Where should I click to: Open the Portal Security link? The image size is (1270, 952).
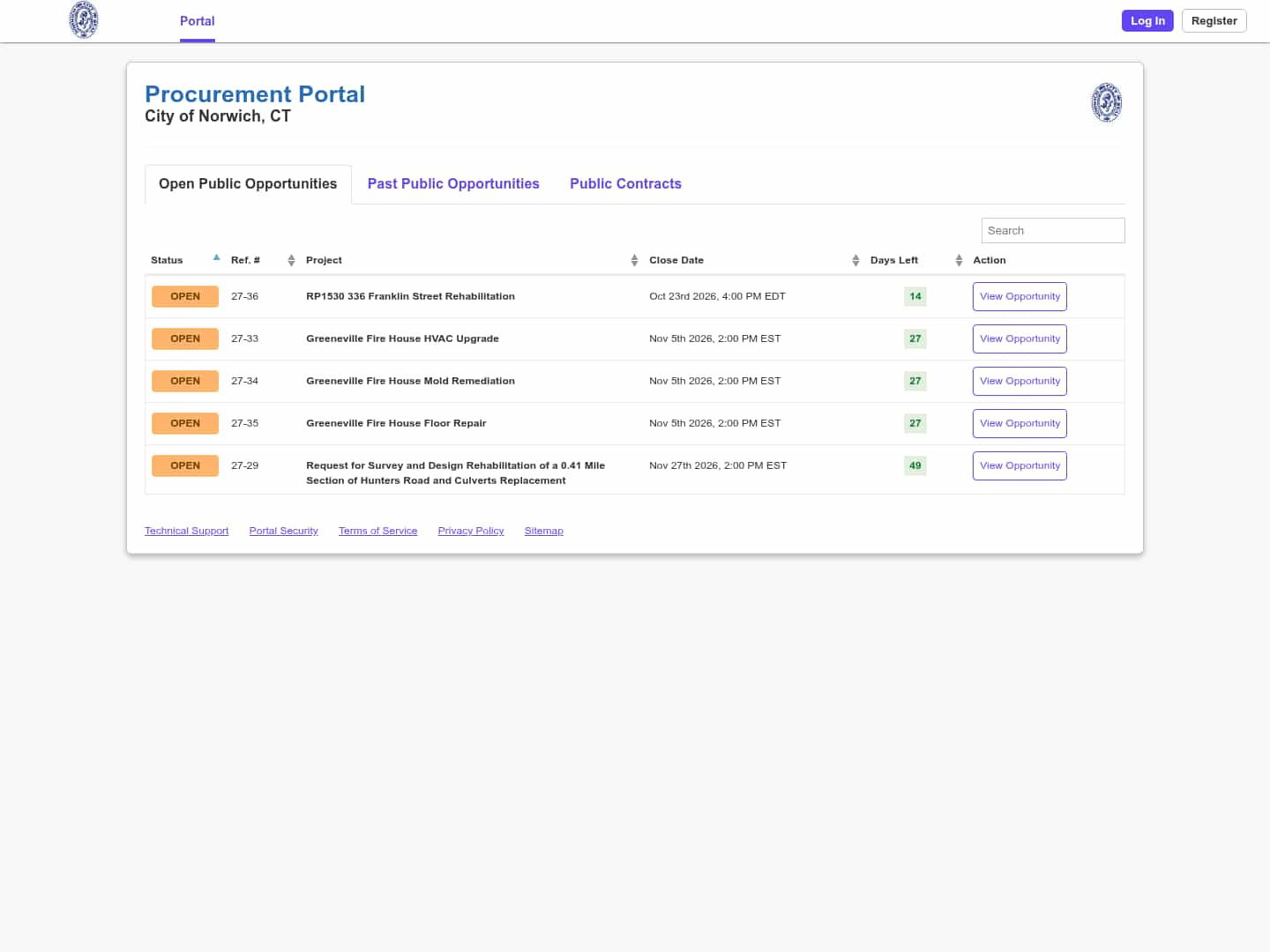click(x=283, y=531)
